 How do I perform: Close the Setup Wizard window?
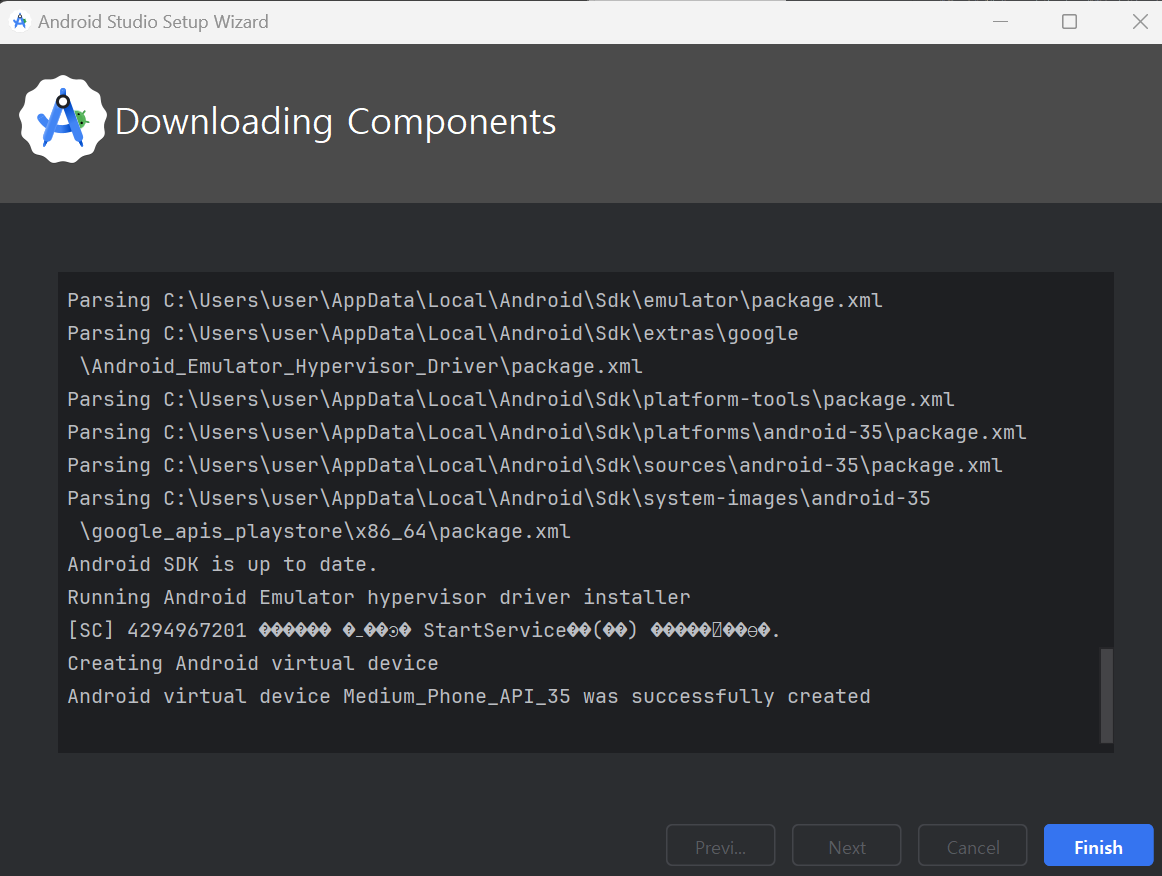coord(1140,21)
